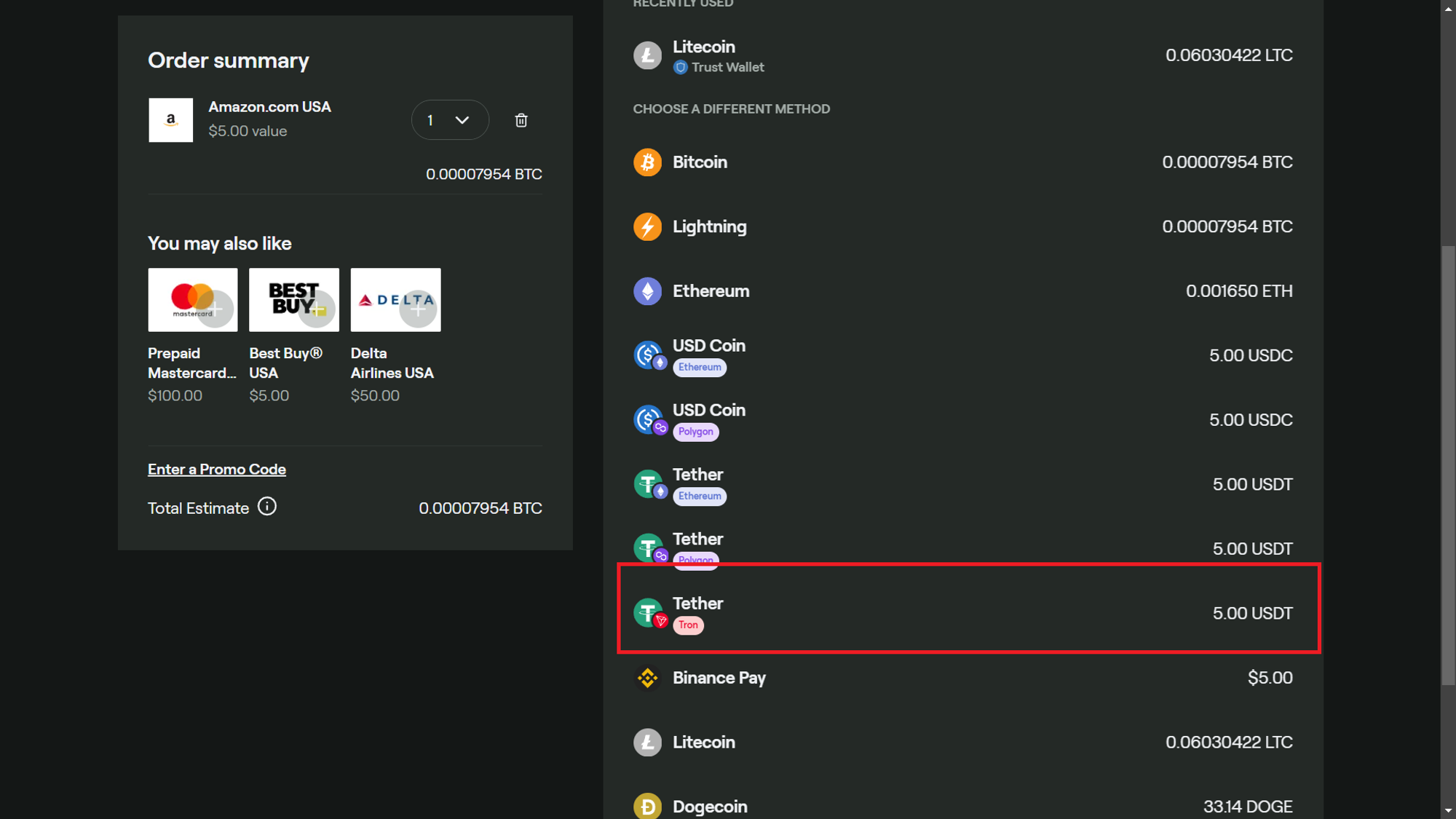Click Litecoin icon below Binance Pay

pos(647,743)
